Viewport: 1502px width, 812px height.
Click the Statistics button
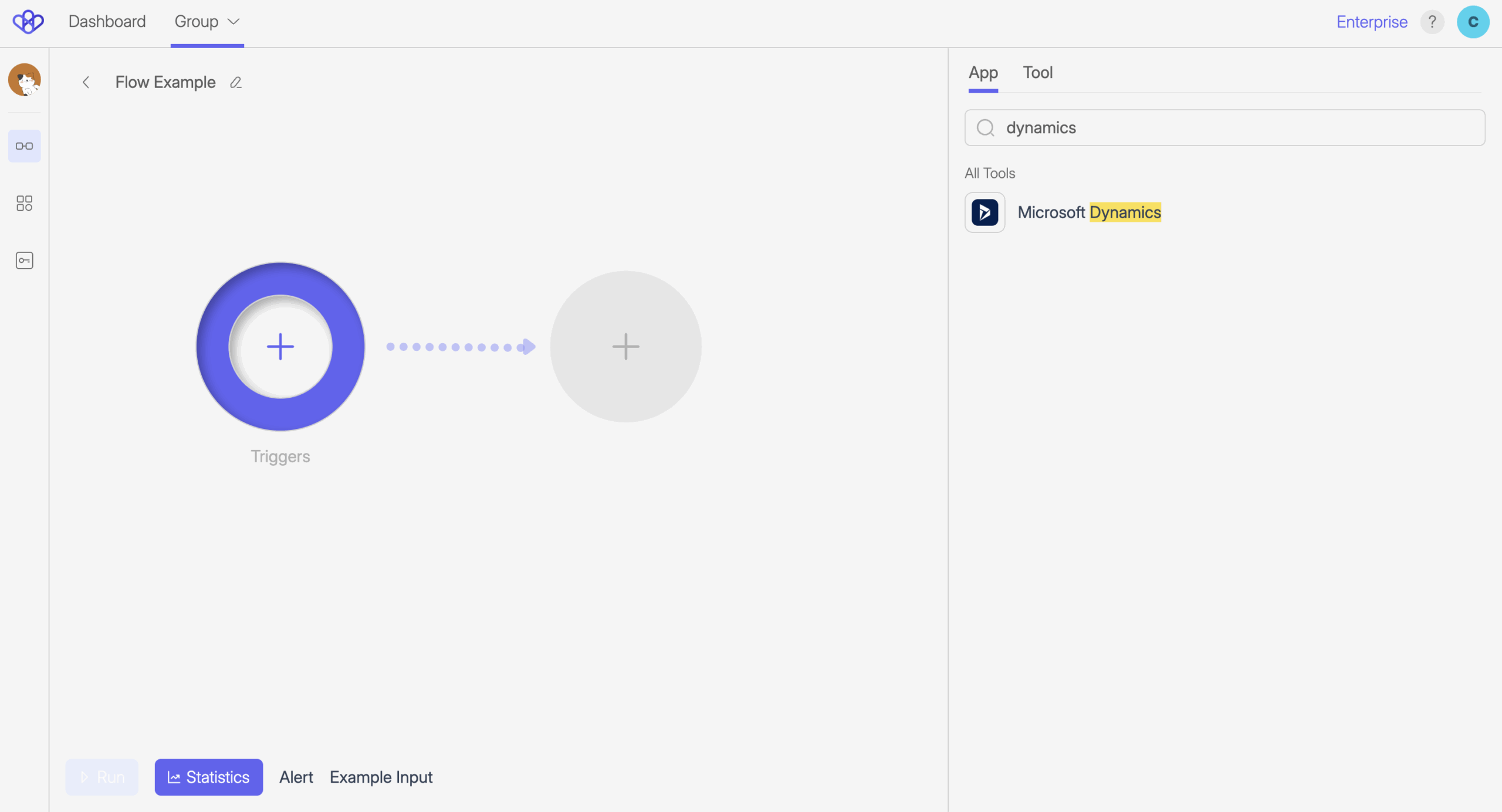pyautogui.click(x=208, y=777)
